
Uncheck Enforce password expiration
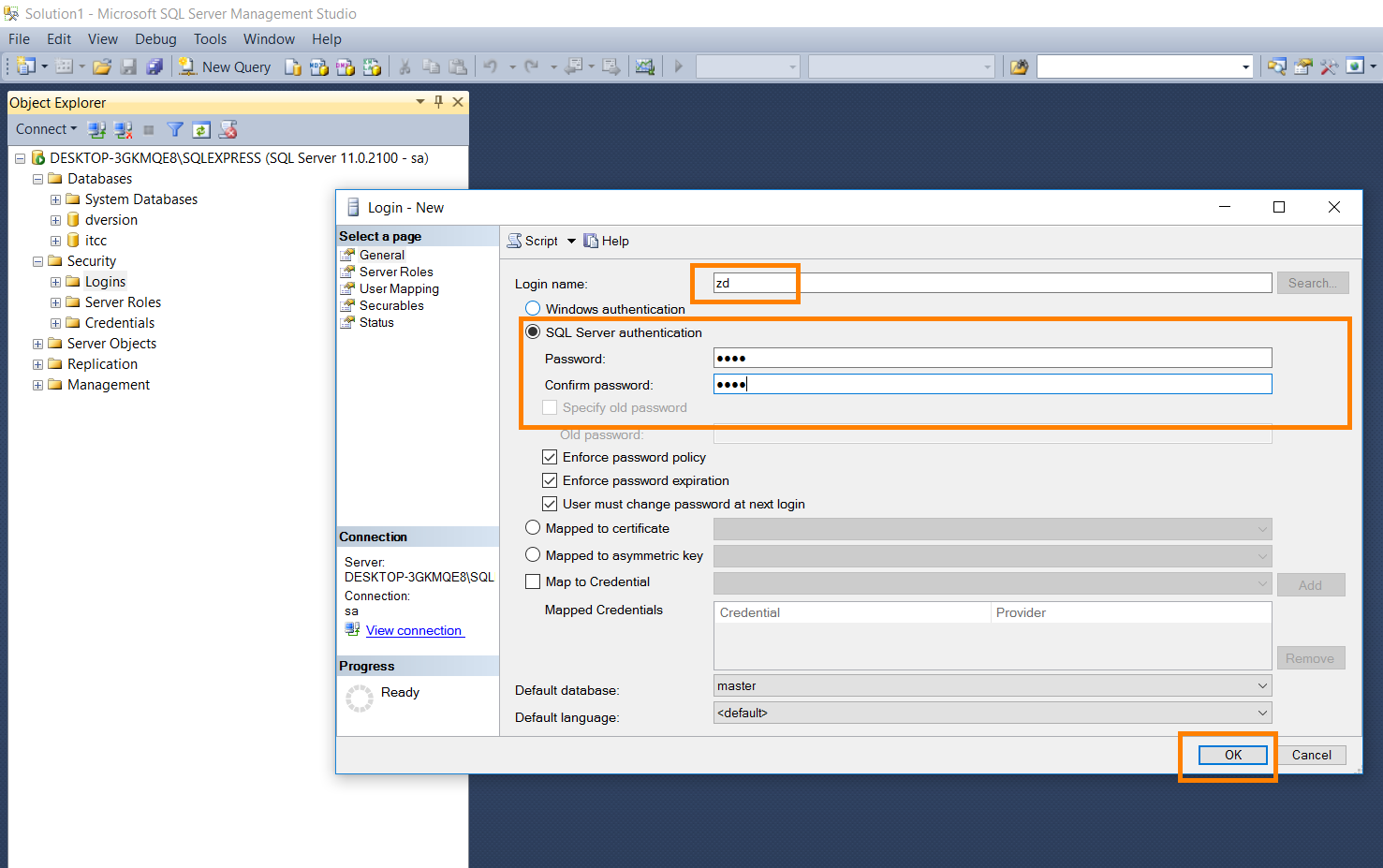[550, 480]
